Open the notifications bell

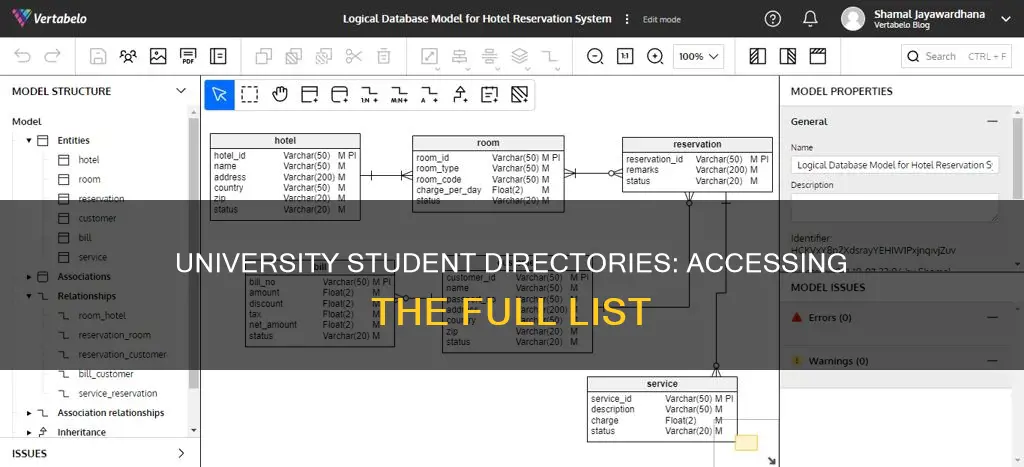point(812,19)
